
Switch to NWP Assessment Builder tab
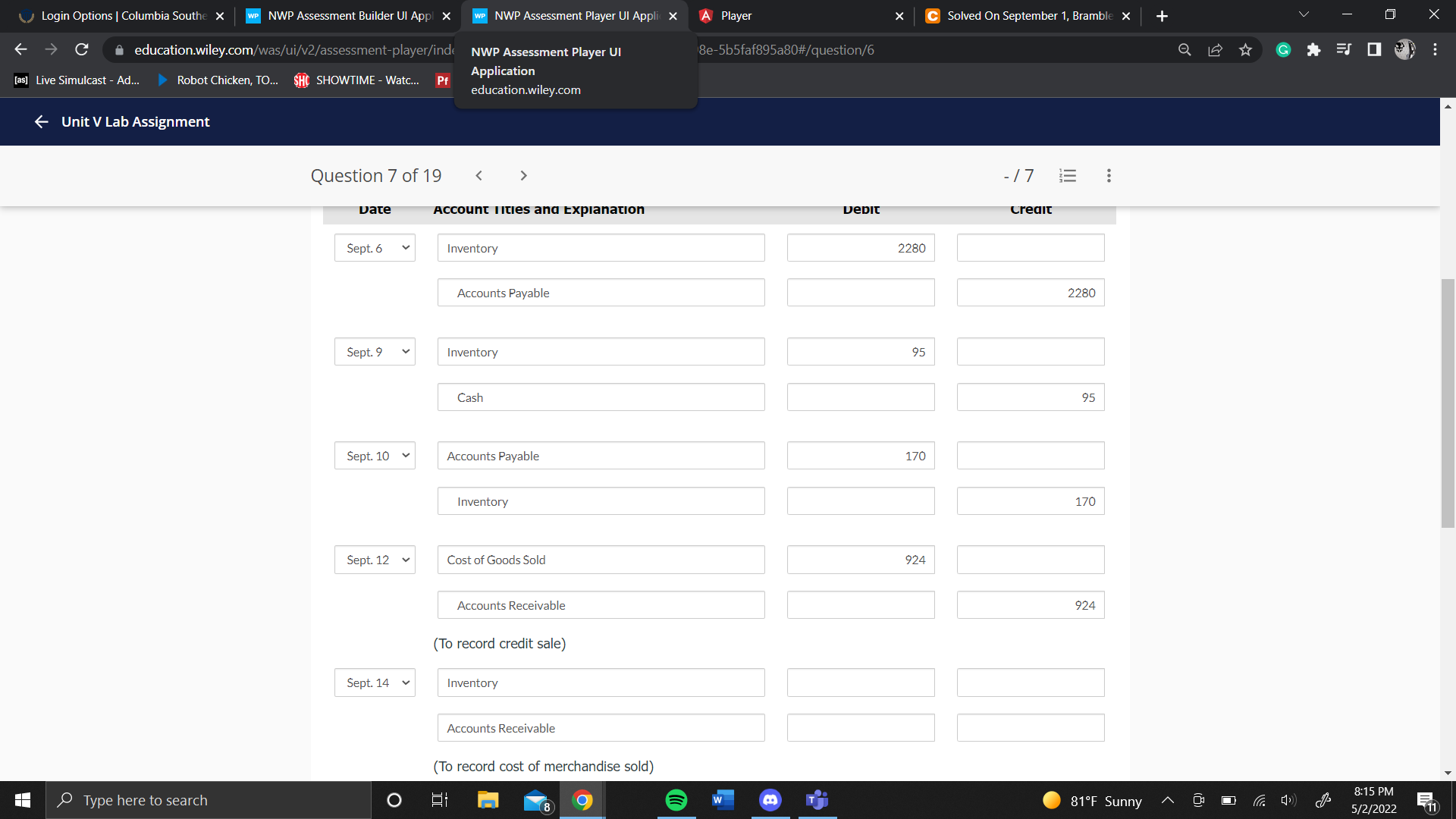click(349, 16)
